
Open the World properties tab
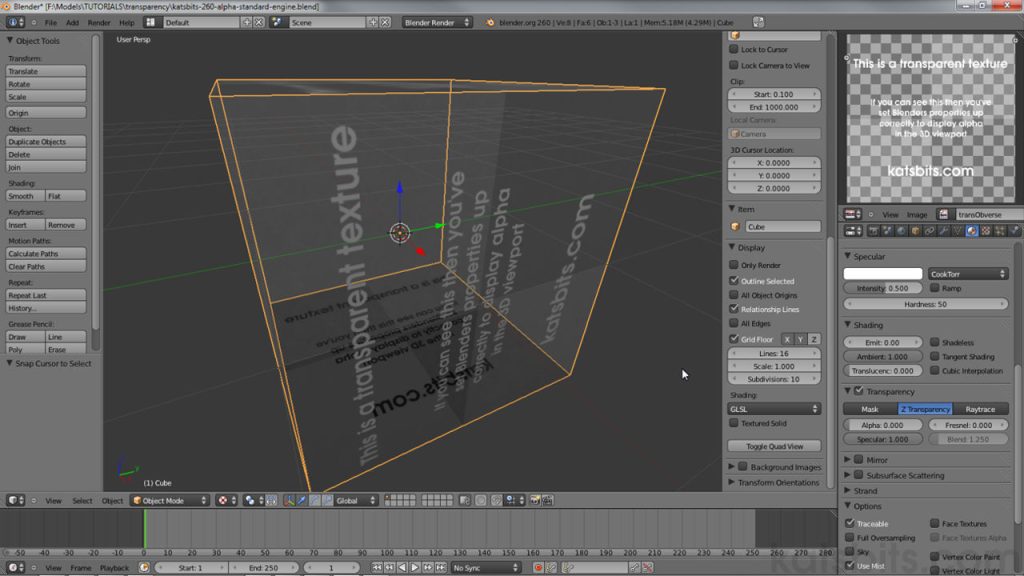pos(899,233)
